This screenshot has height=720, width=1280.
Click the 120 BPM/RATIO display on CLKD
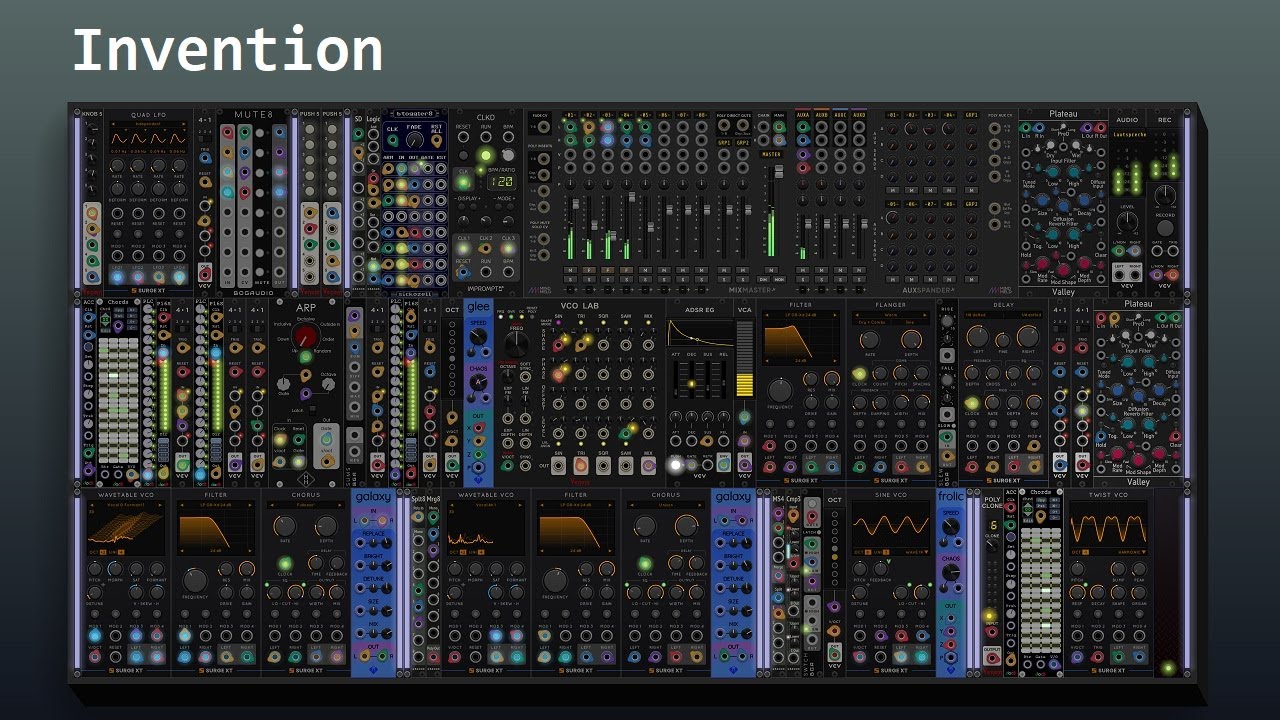click(x=504, y=181)
